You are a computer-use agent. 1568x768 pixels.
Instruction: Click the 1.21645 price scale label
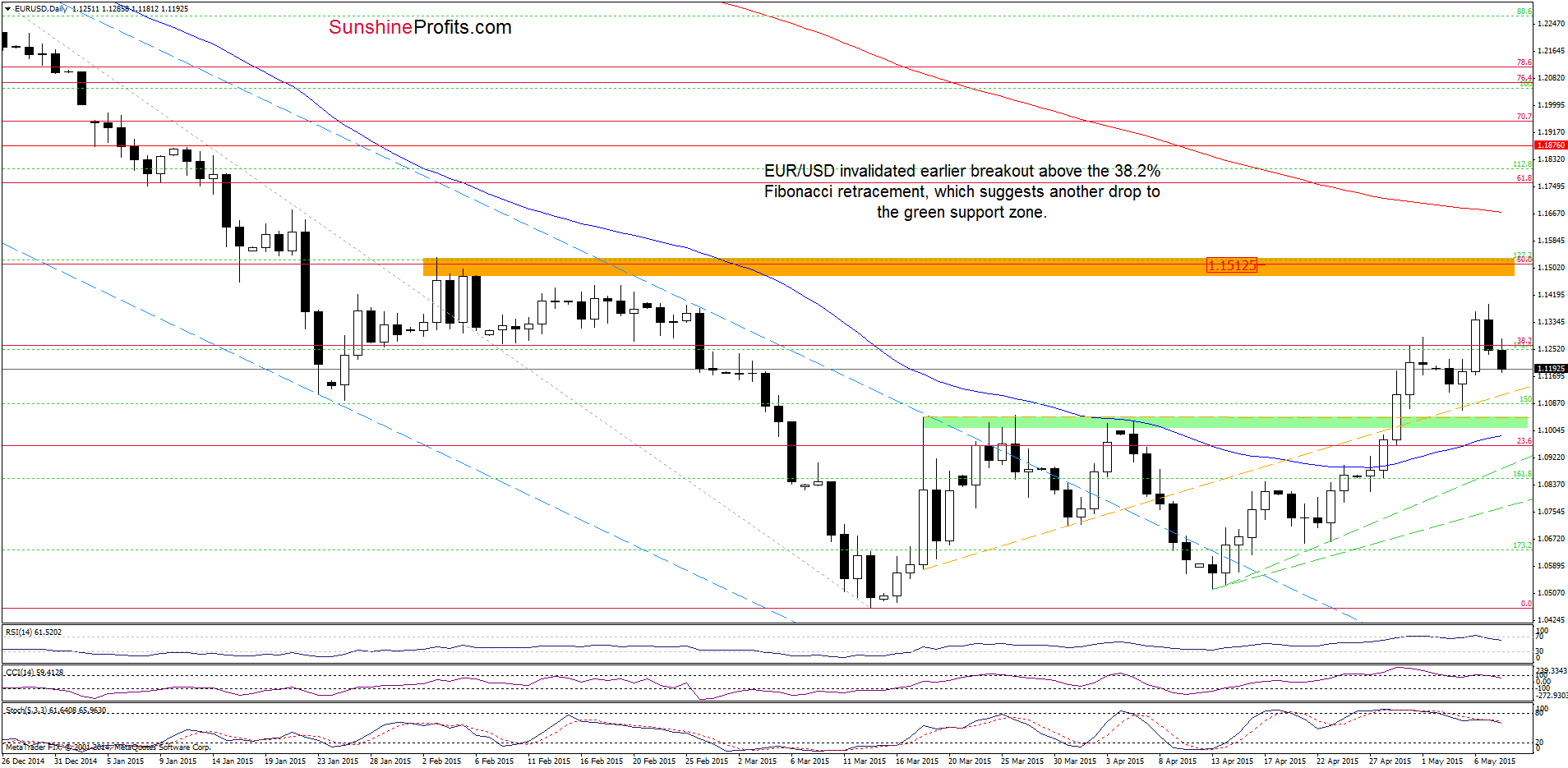tap(1552, 51)
